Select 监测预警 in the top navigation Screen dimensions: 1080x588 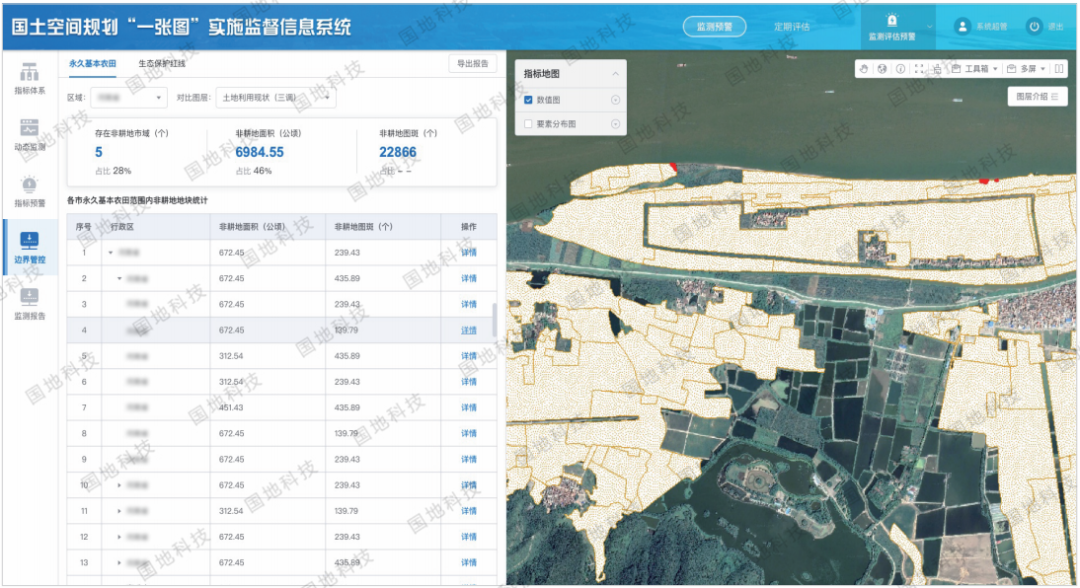714,27
